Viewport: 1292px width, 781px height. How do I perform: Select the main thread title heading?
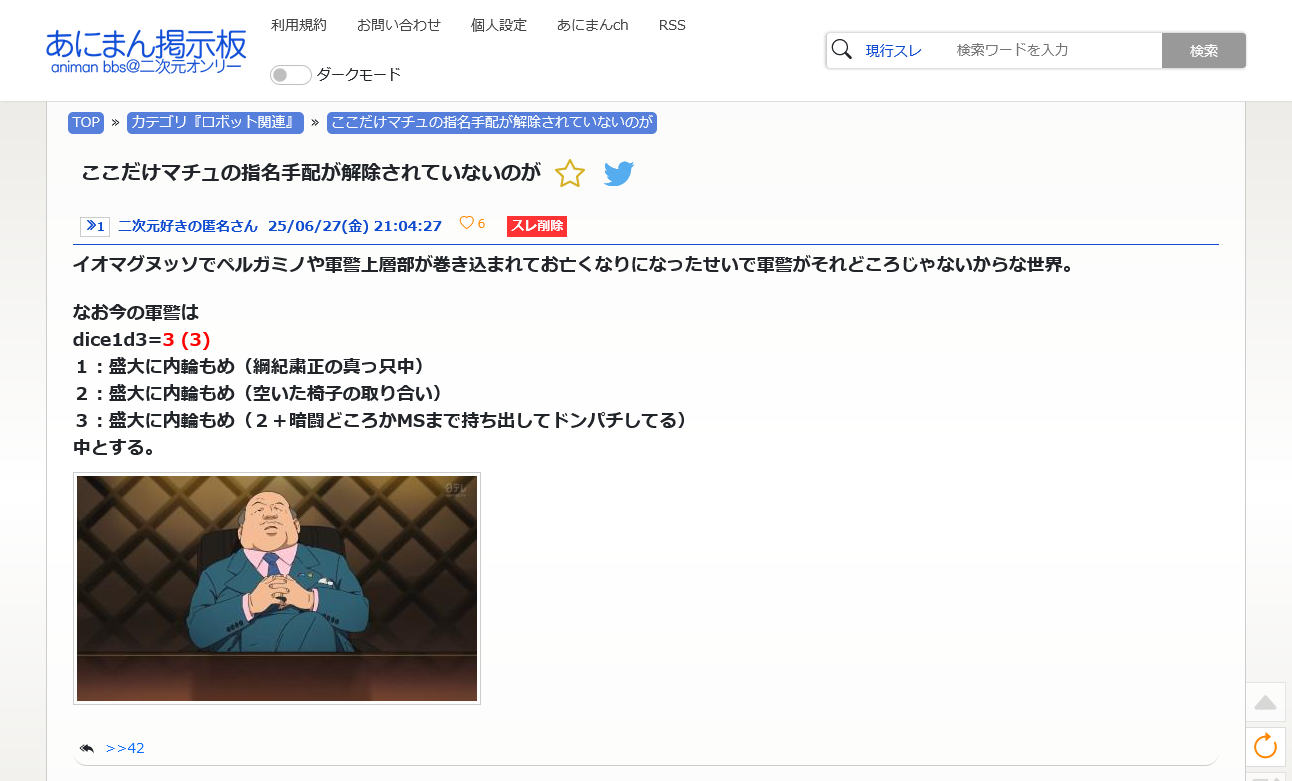(311, 173)
